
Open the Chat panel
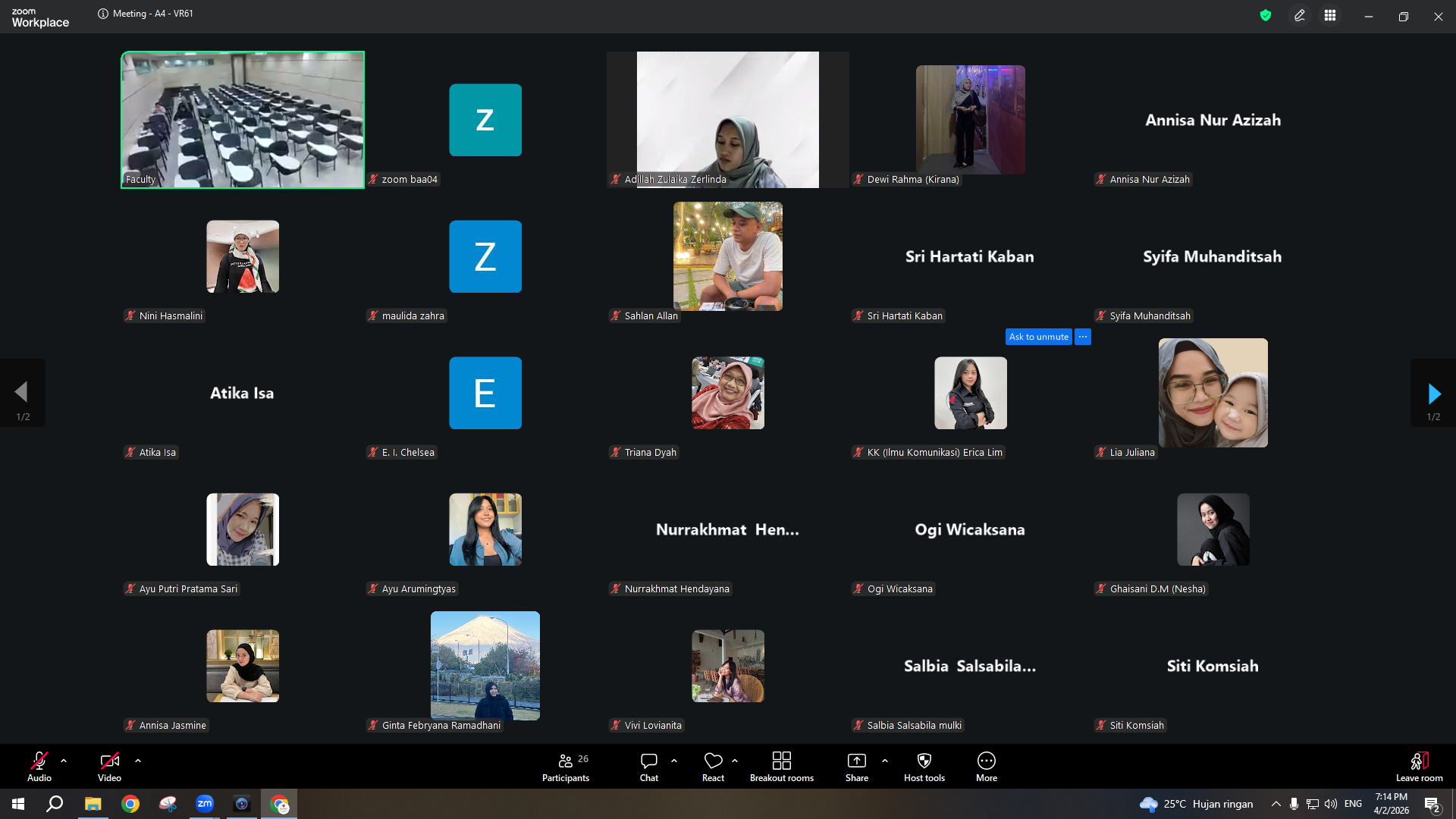coord(649,766)
